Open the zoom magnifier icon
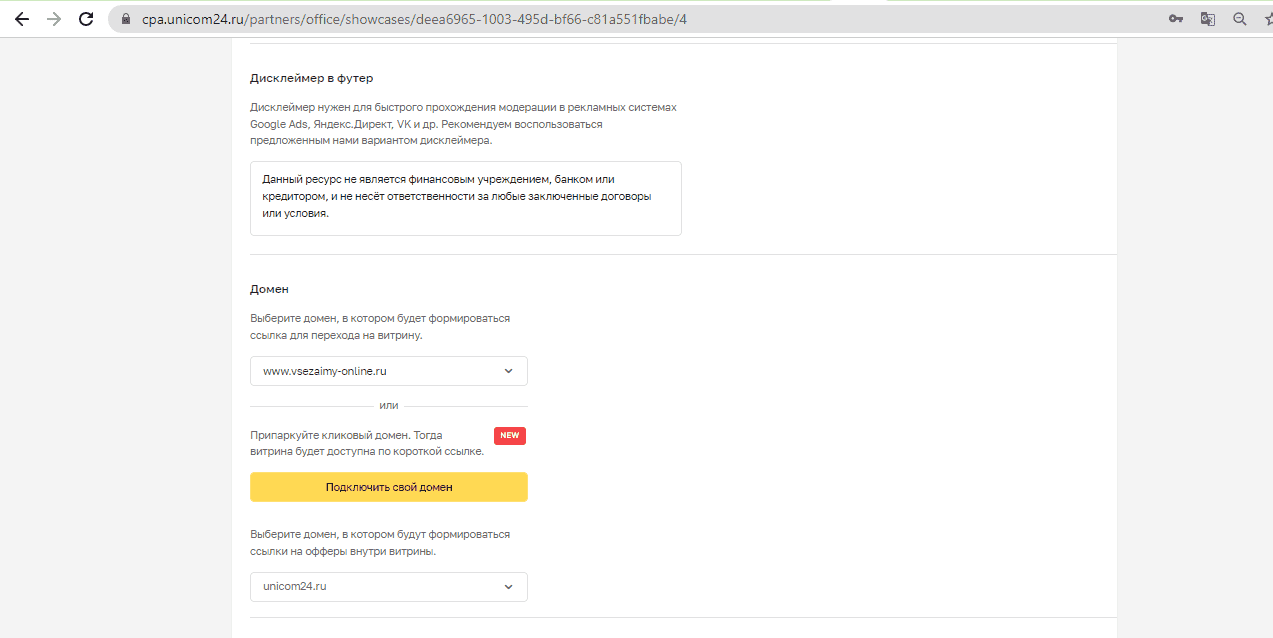 [x=1240, y=19]
